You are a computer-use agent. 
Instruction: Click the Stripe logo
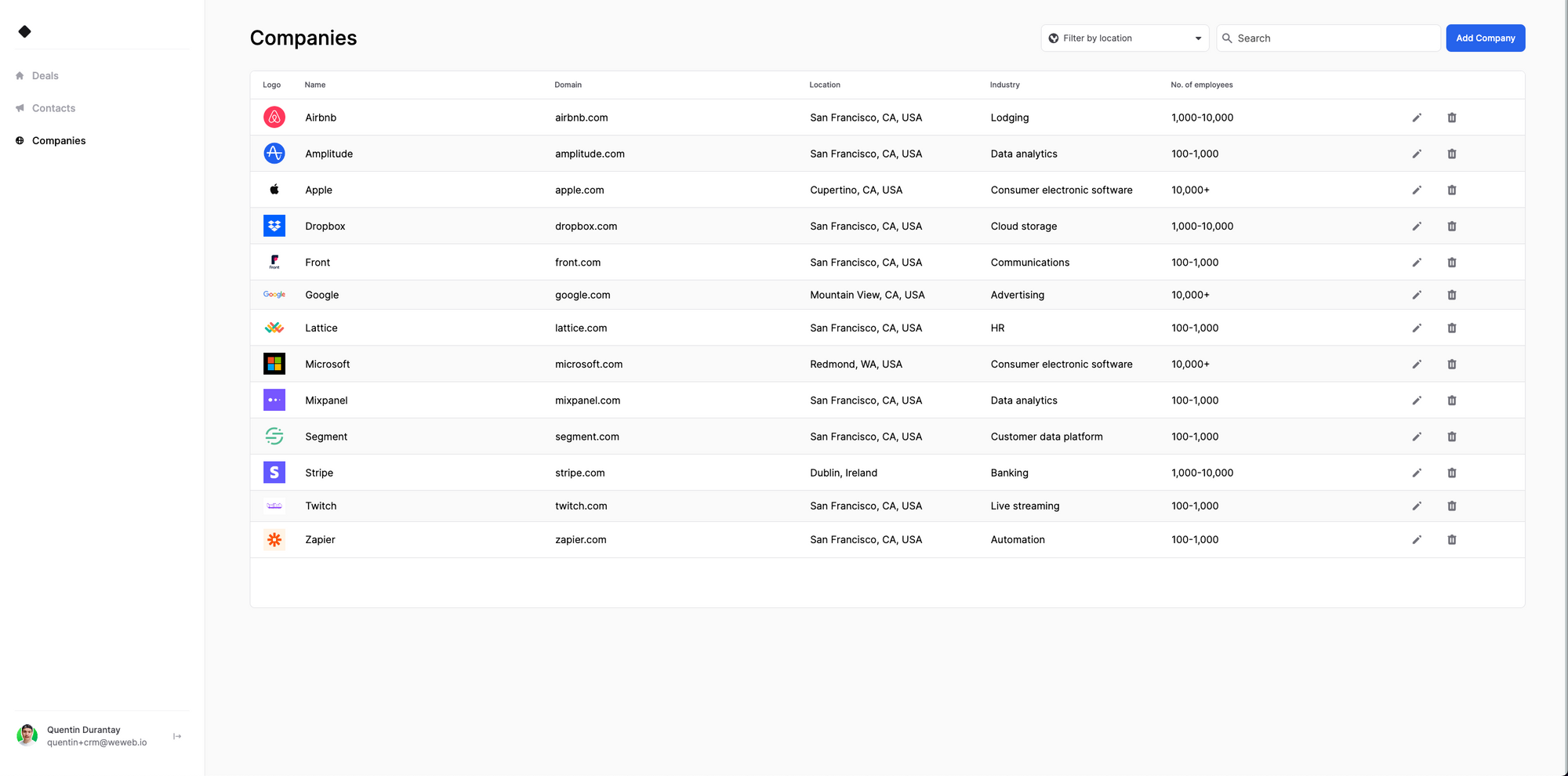tap(274, 473)
